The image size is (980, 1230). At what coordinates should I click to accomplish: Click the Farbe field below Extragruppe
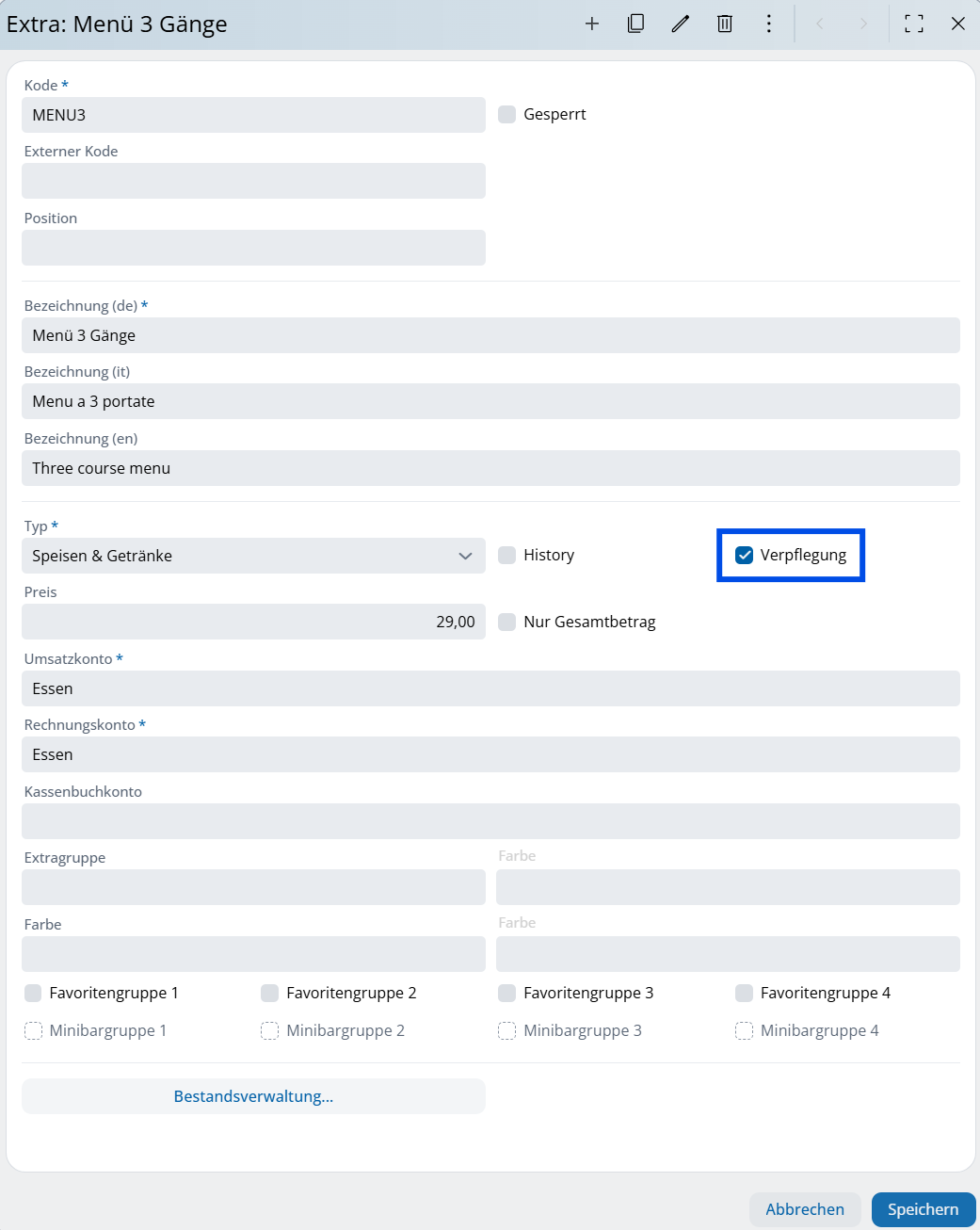point(253,954)
